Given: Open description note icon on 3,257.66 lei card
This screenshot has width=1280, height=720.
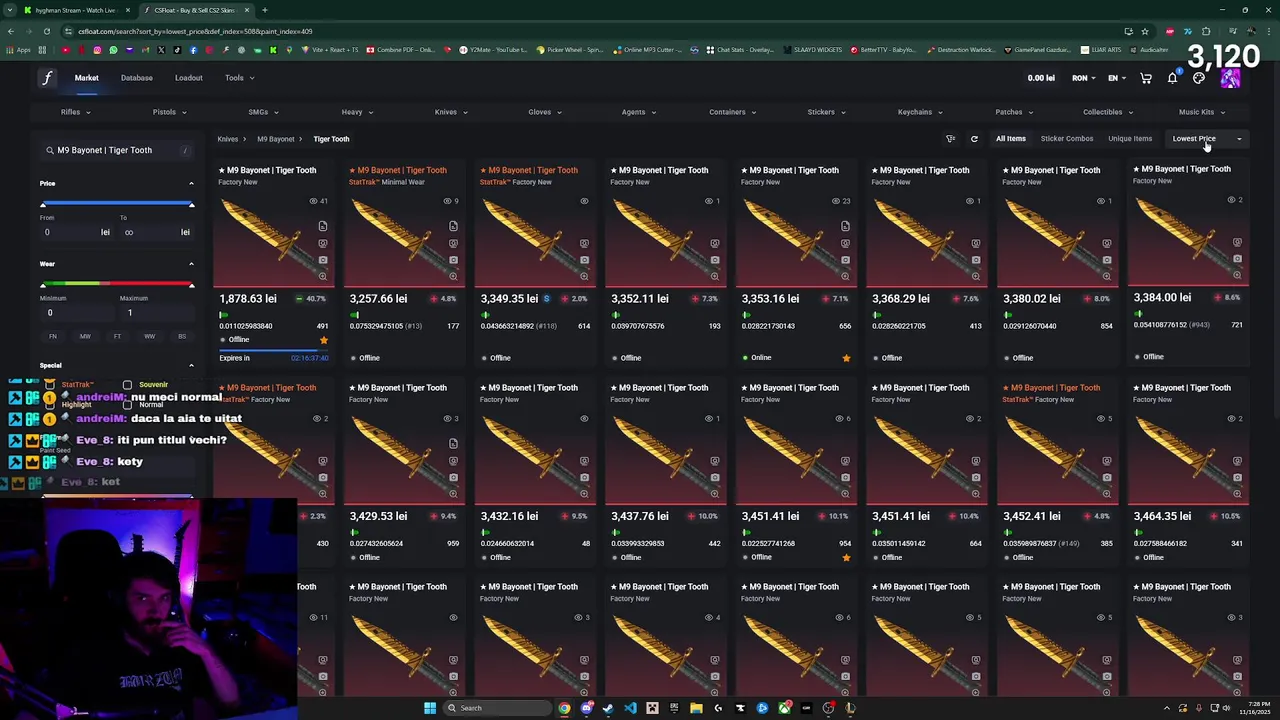Looking at the screenshot, I should point(453,226).
